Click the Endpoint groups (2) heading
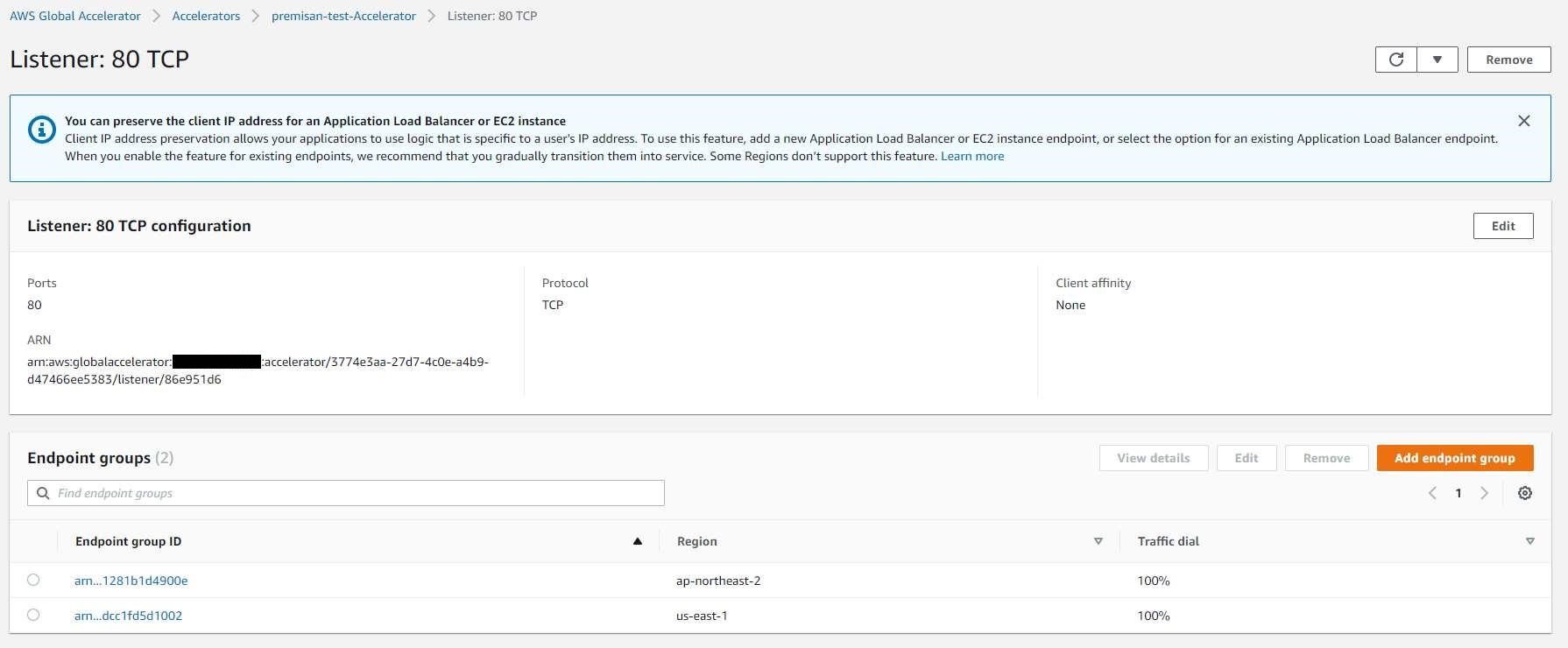Screen dimensions: 1568x648 point(101,458)
